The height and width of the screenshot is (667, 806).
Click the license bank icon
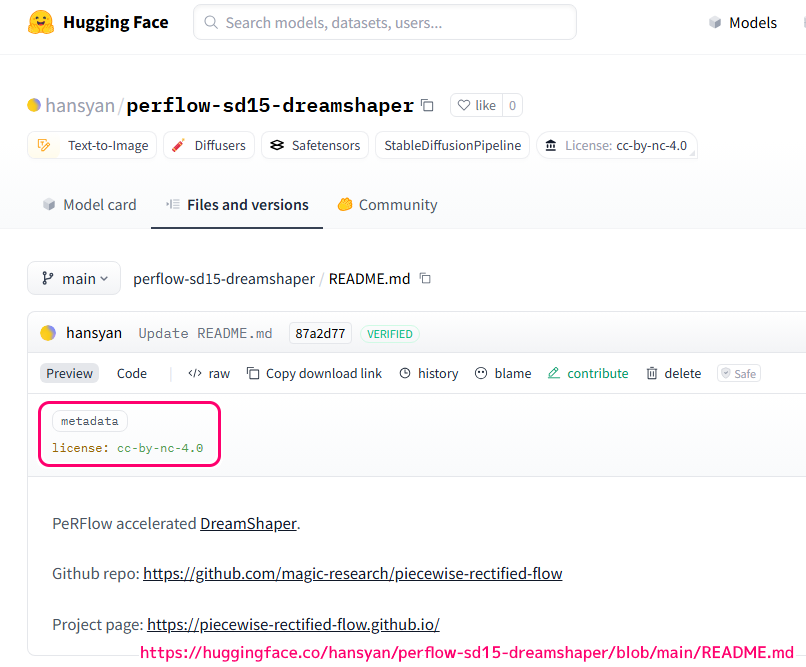coord(551,145)
